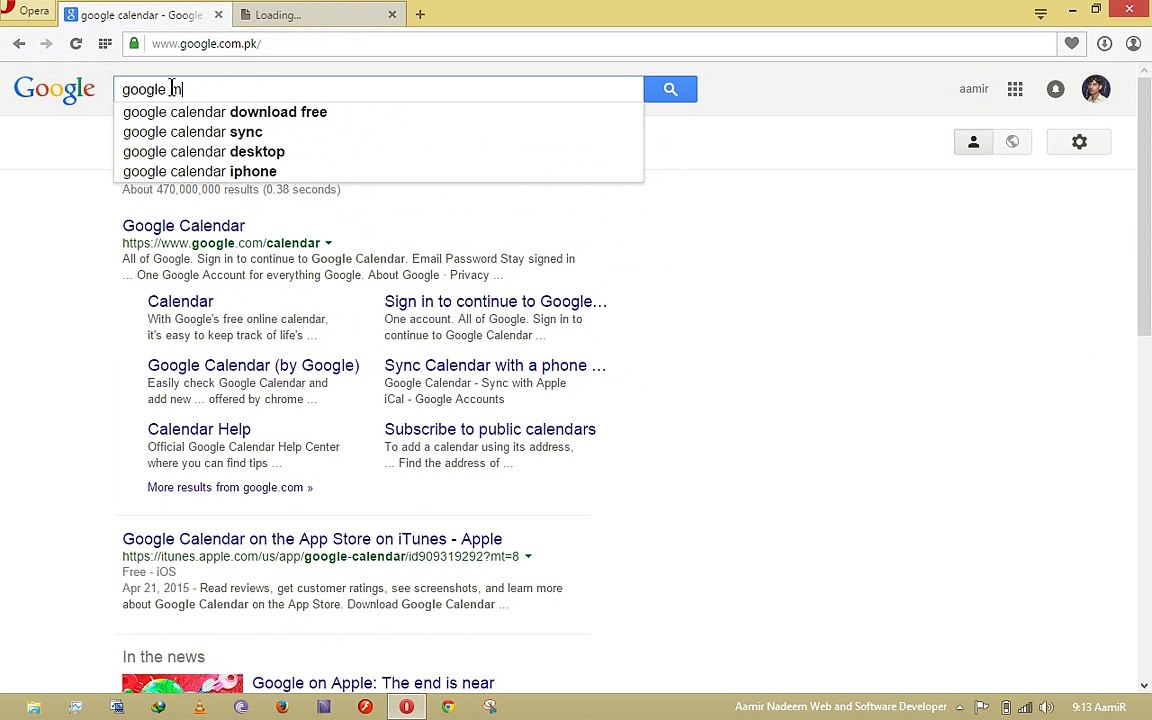Reload the current page
The width and height of the screenshot is (1152, 720).
pos(76,44)
